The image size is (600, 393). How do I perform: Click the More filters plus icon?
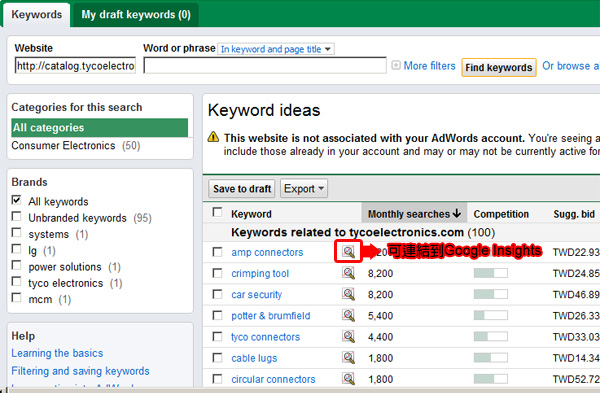pyautogui.click(x=396, y=65)
